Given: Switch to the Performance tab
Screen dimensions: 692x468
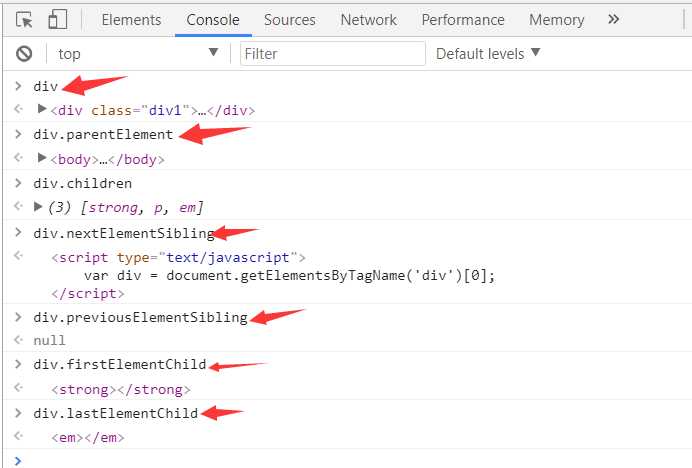Looking at the screenshot, I should [463, 20].
